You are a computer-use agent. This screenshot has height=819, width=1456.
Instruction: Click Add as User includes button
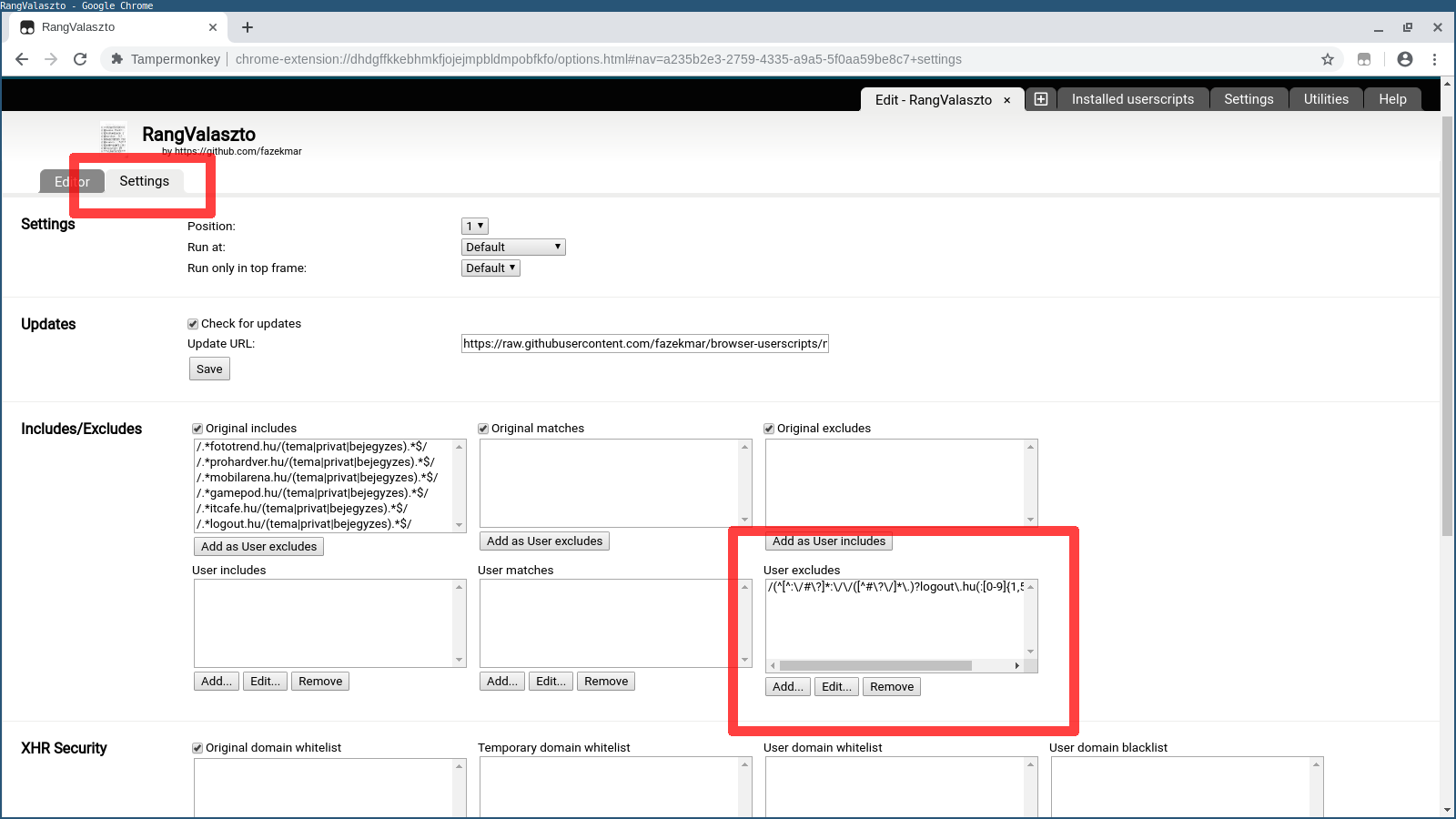[829, 541]
